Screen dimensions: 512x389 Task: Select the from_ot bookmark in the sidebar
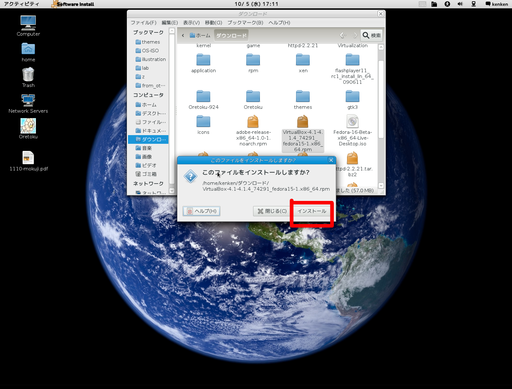coord(151,85)
